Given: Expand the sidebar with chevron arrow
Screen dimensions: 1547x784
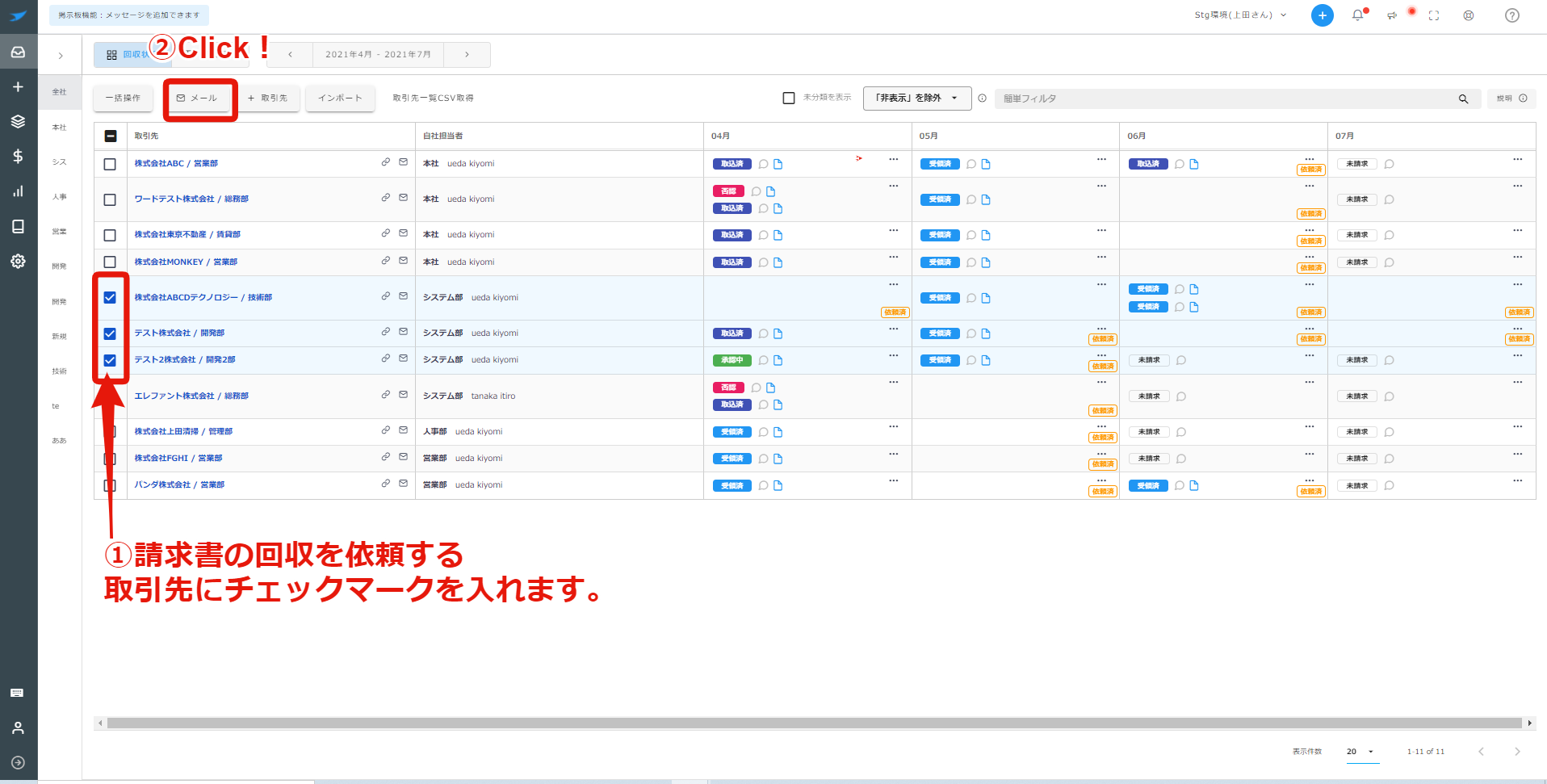Looking at the screenshot, I should pyautogui.click(x=61, y=56).
